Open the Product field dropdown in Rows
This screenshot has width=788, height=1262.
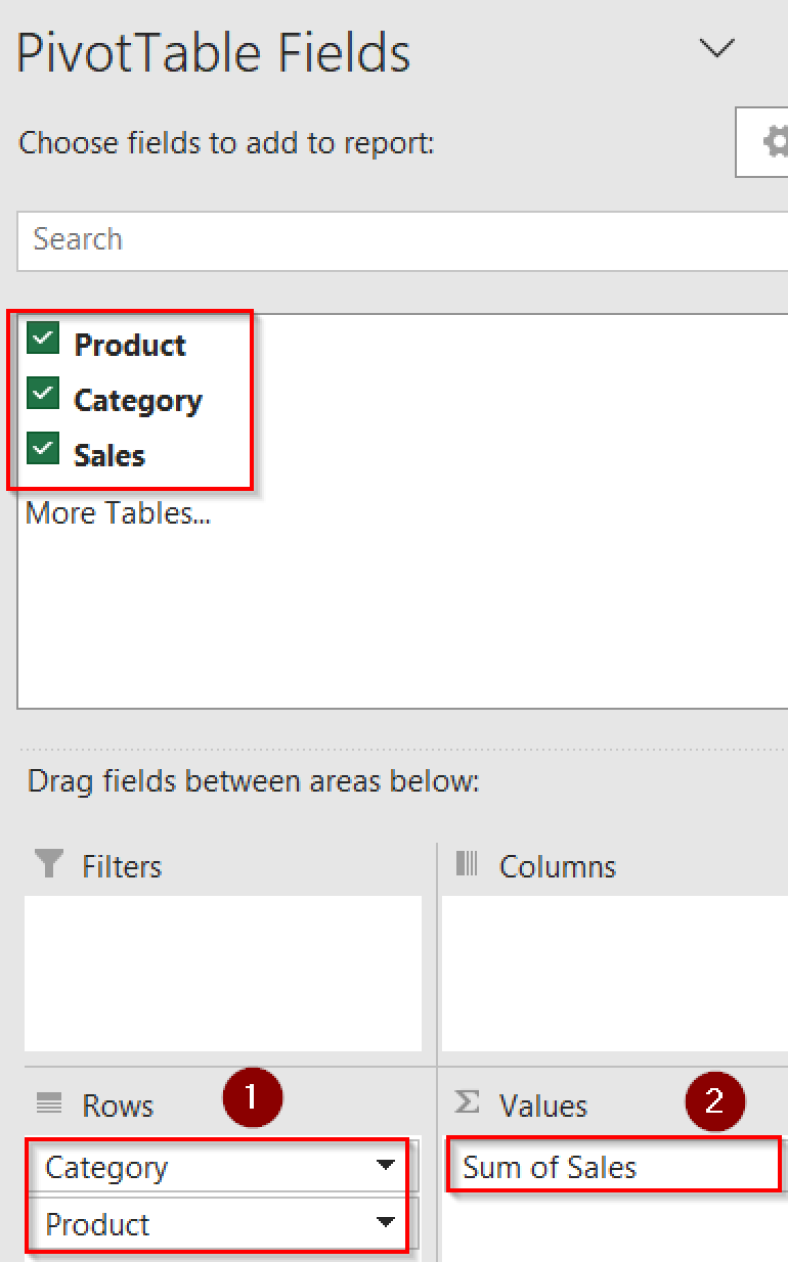pyautogui.click(x=386, y=1224)
